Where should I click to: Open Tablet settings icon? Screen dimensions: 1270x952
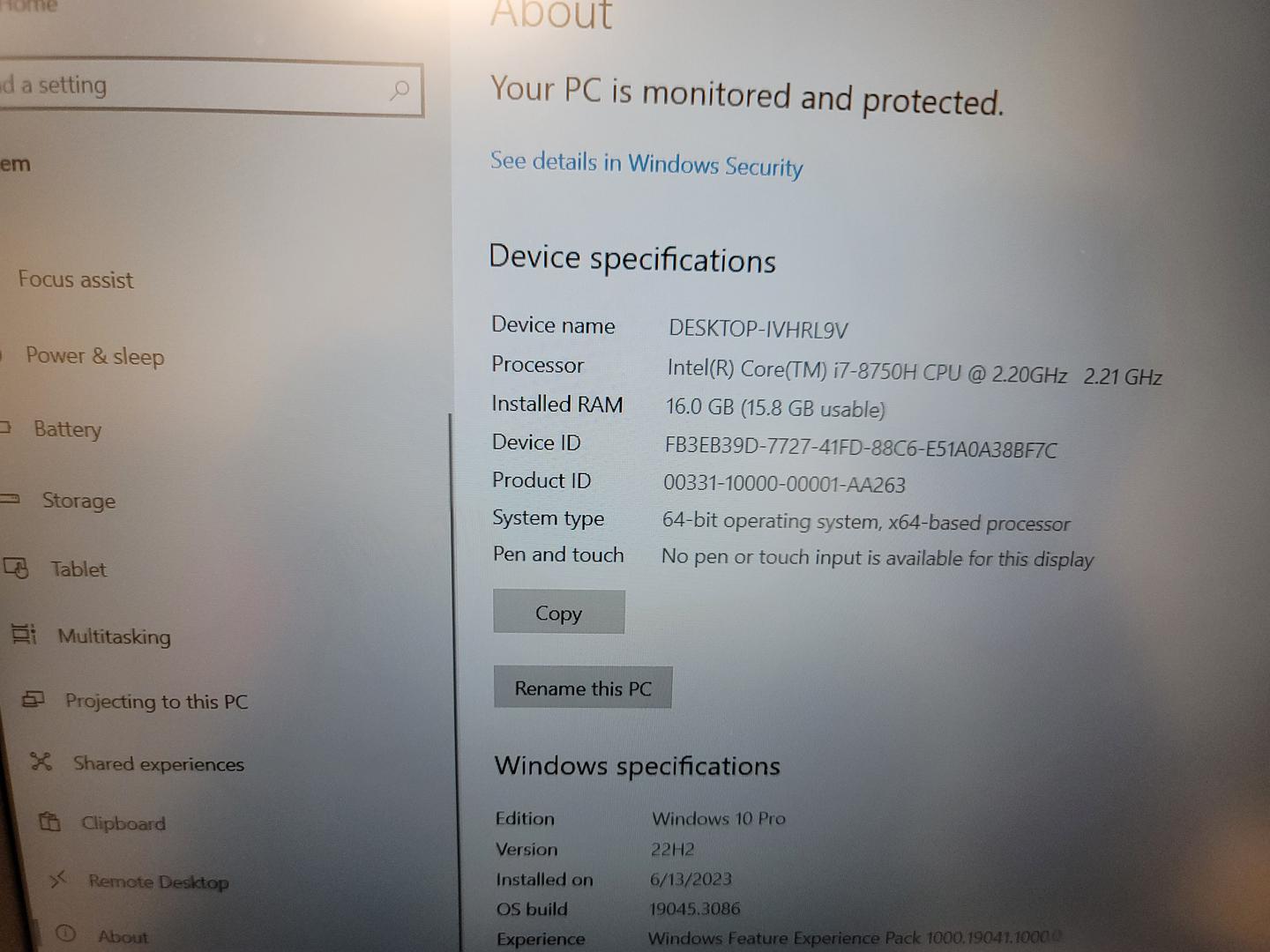coord(17,568)
